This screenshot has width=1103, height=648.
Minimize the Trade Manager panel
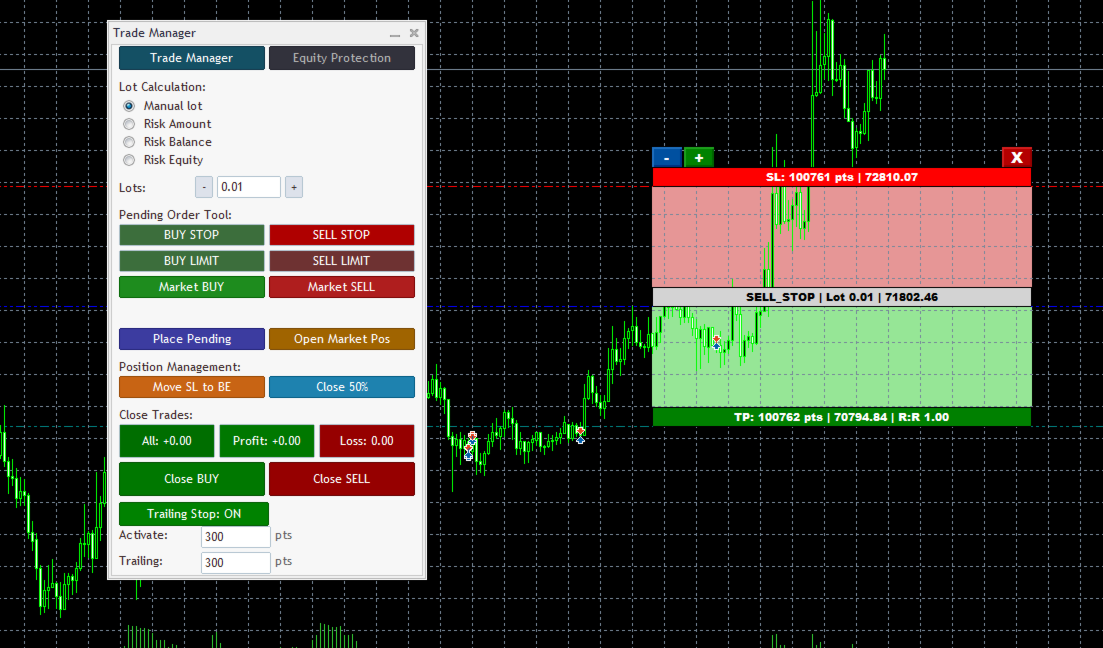coord(395,33)
